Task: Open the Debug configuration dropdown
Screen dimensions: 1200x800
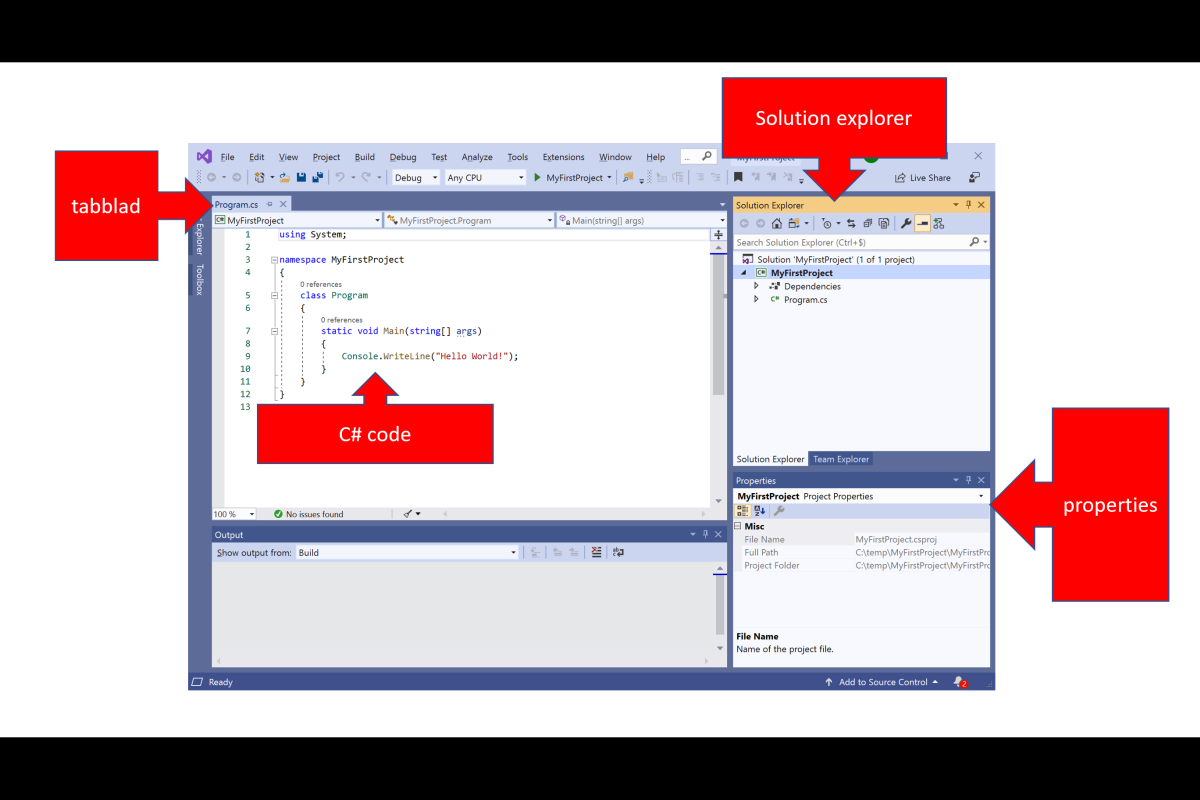Action: [415, 178]
